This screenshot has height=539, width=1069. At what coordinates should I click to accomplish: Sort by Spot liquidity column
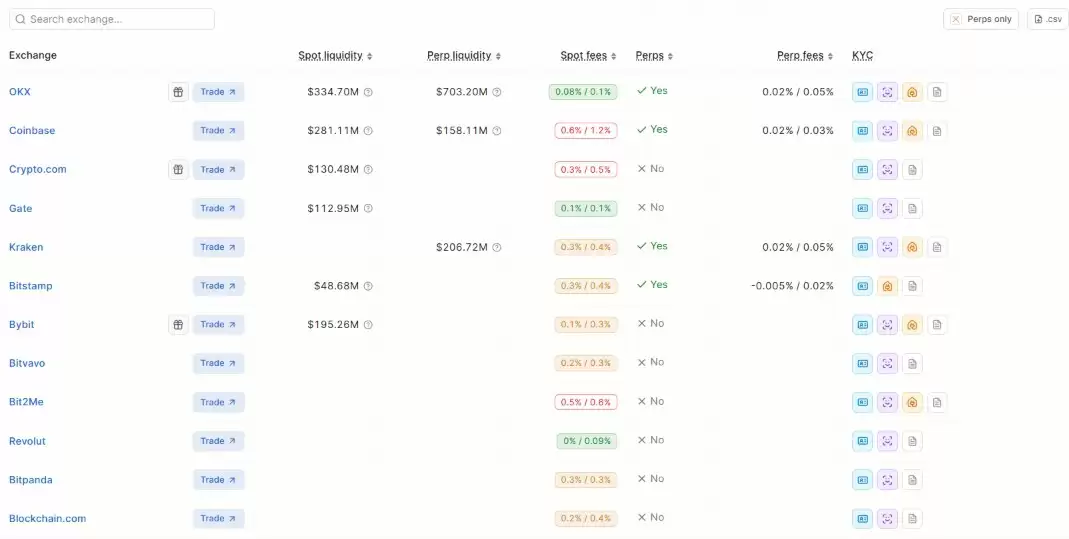pos(335,56)
